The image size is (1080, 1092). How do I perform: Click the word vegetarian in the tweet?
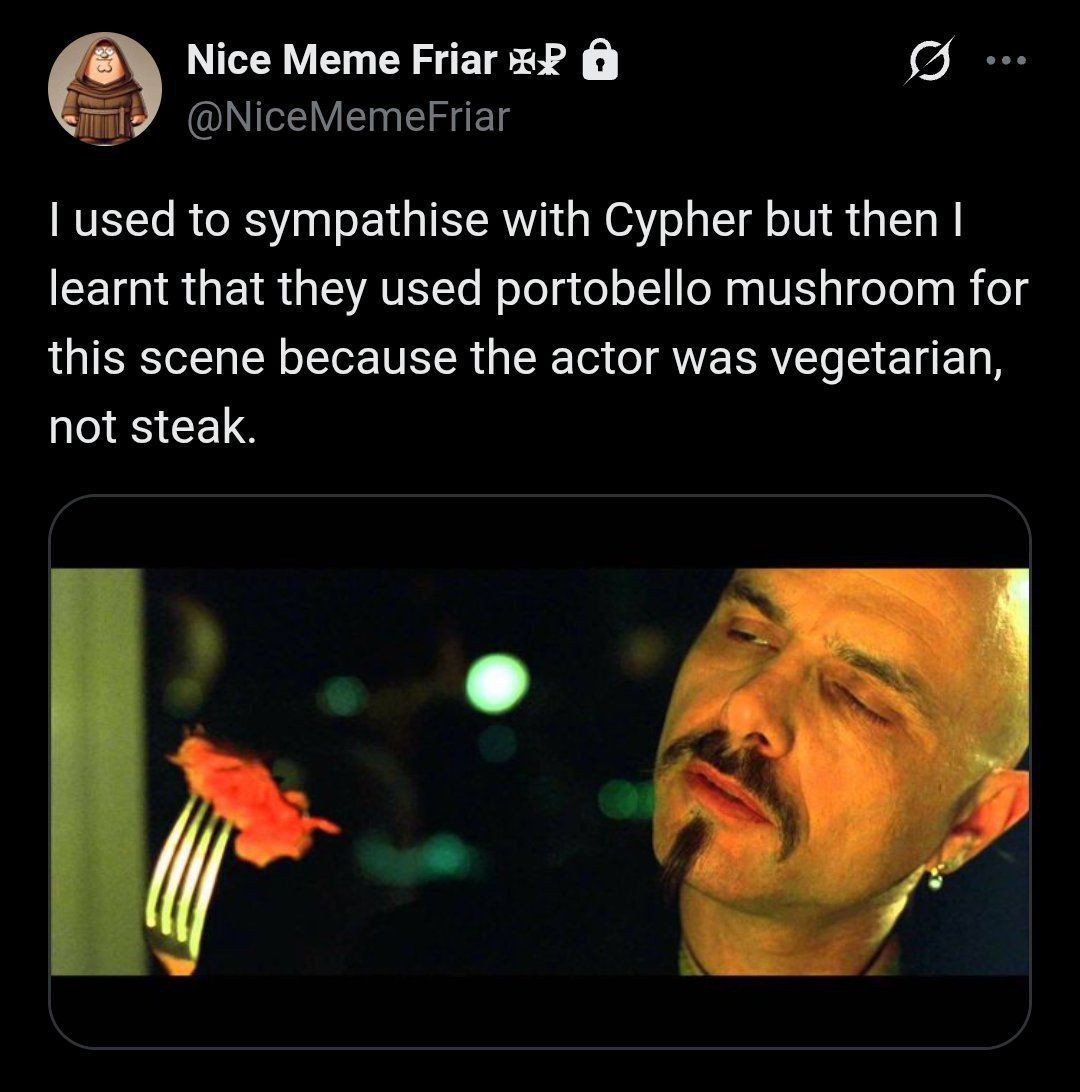pos(886,359)
